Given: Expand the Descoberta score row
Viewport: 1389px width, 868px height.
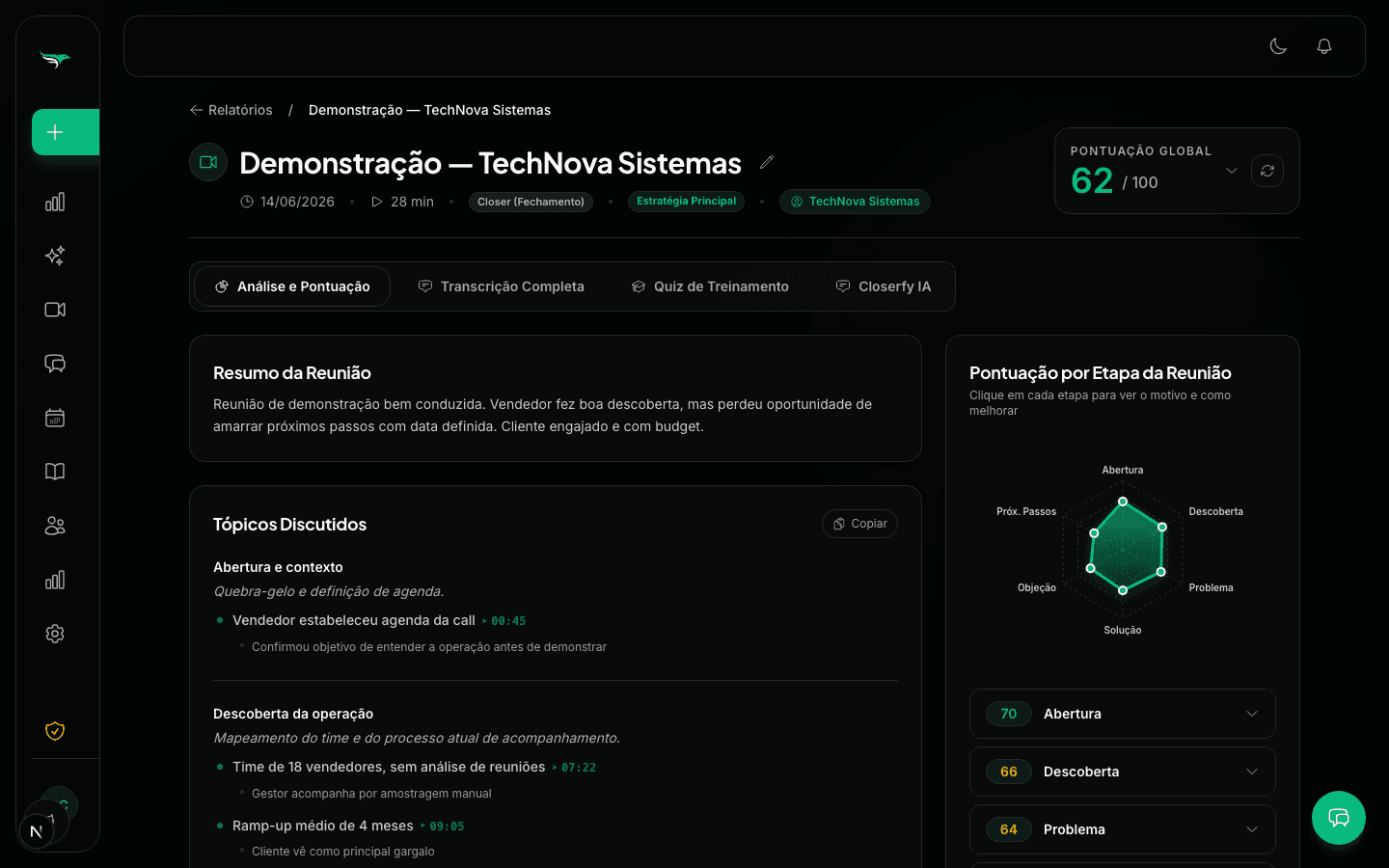Looking at the screenshot, I should (x=1123, y=772).
